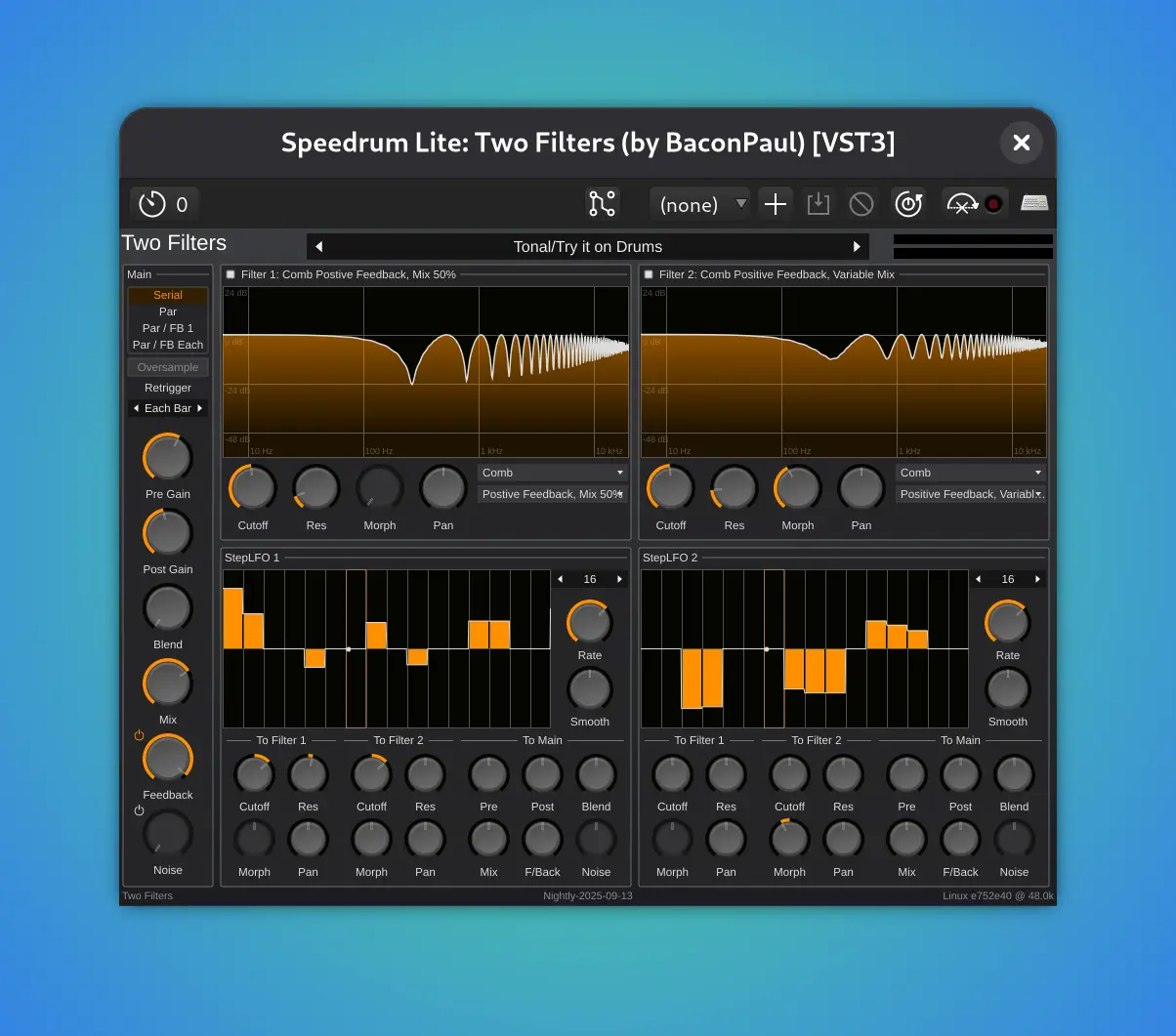Click StepLFO 2 To Main Pre knob
The width and height of the screenshot is (1176, 1036).
[x=906, y=774]
